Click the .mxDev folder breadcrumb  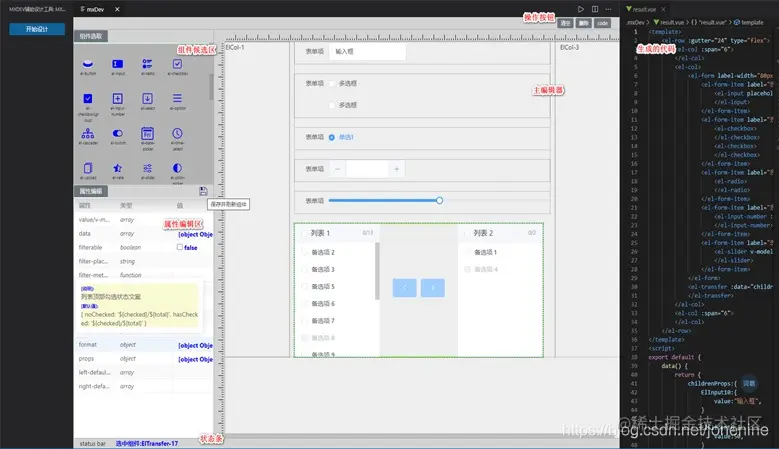coord(635,22)
